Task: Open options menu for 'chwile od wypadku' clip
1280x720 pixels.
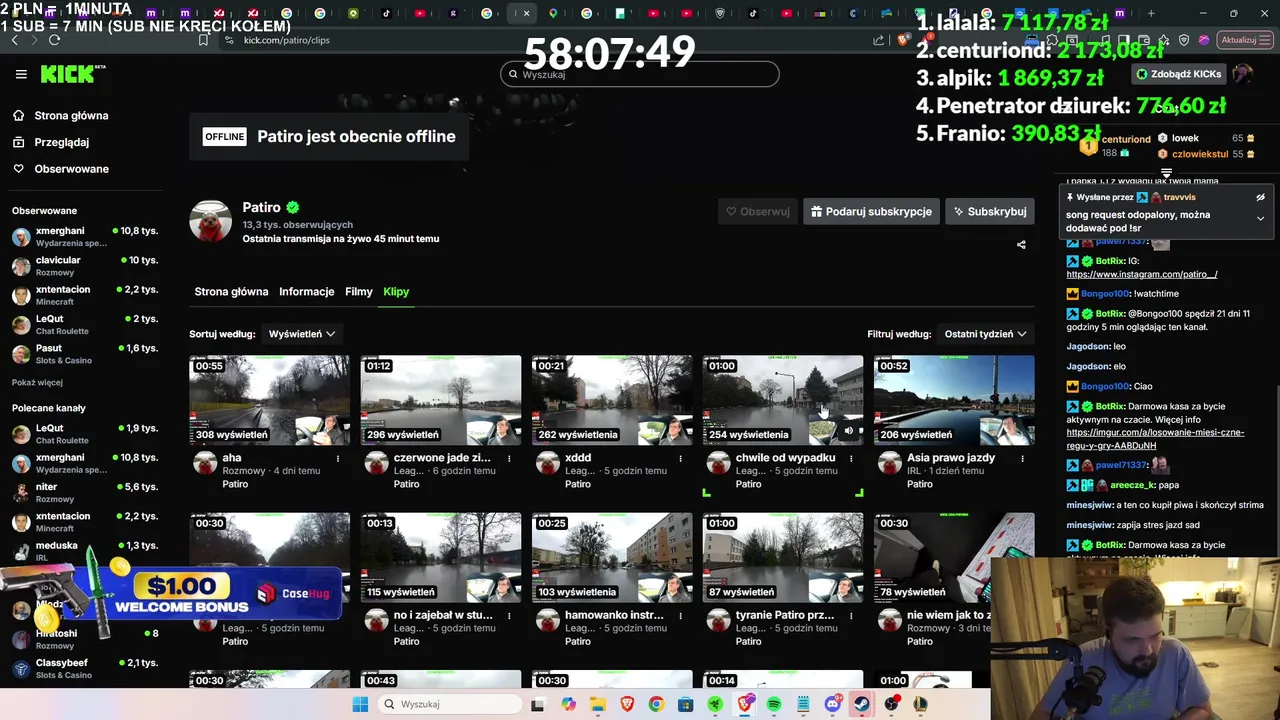Action: (851, 459)
